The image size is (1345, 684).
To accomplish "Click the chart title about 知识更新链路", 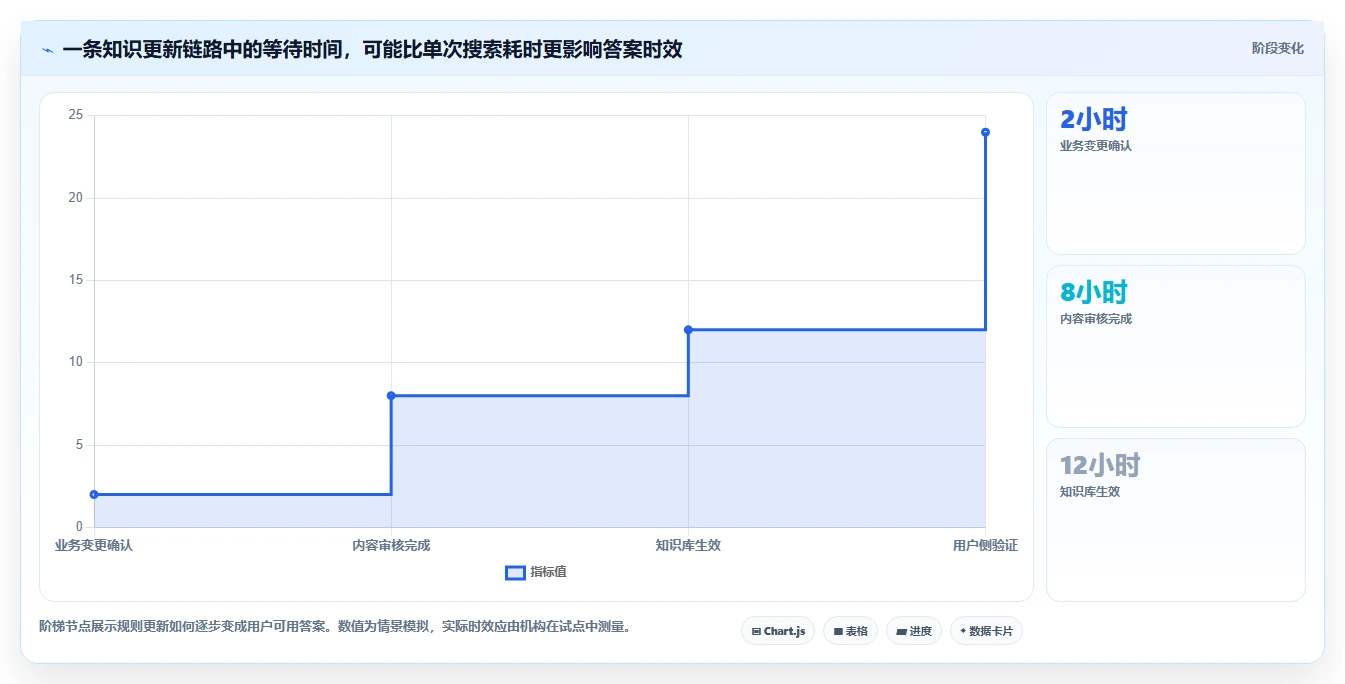I will pos(372,49).
